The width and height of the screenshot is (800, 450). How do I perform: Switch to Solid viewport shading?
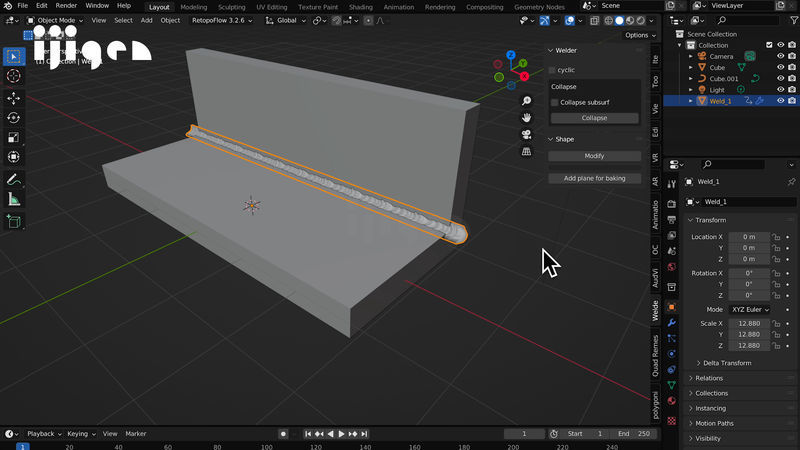coord(619,20)
